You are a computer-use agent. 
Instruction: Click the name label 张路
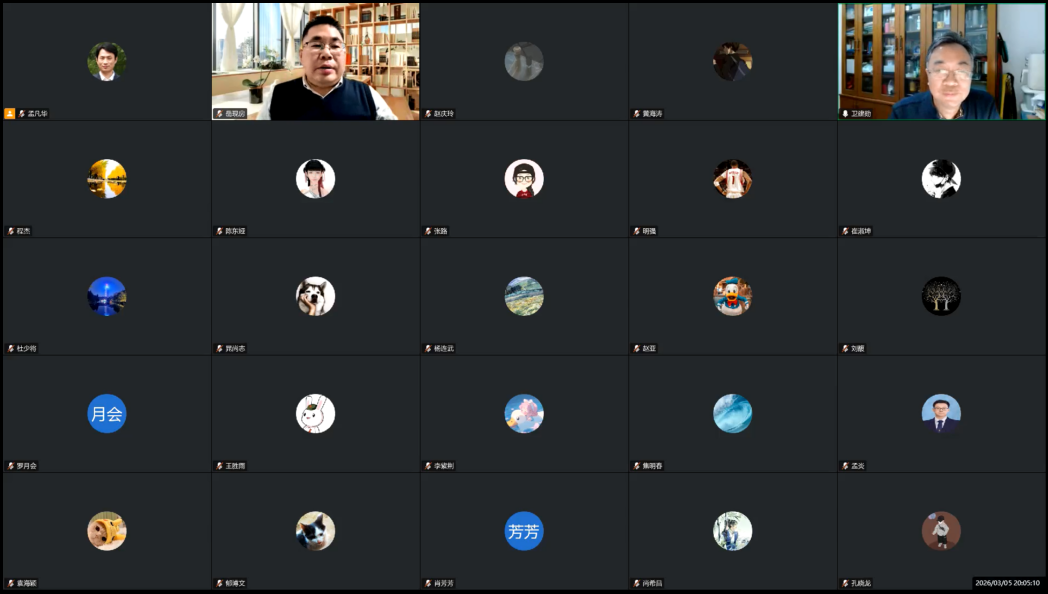click(441, 231)
